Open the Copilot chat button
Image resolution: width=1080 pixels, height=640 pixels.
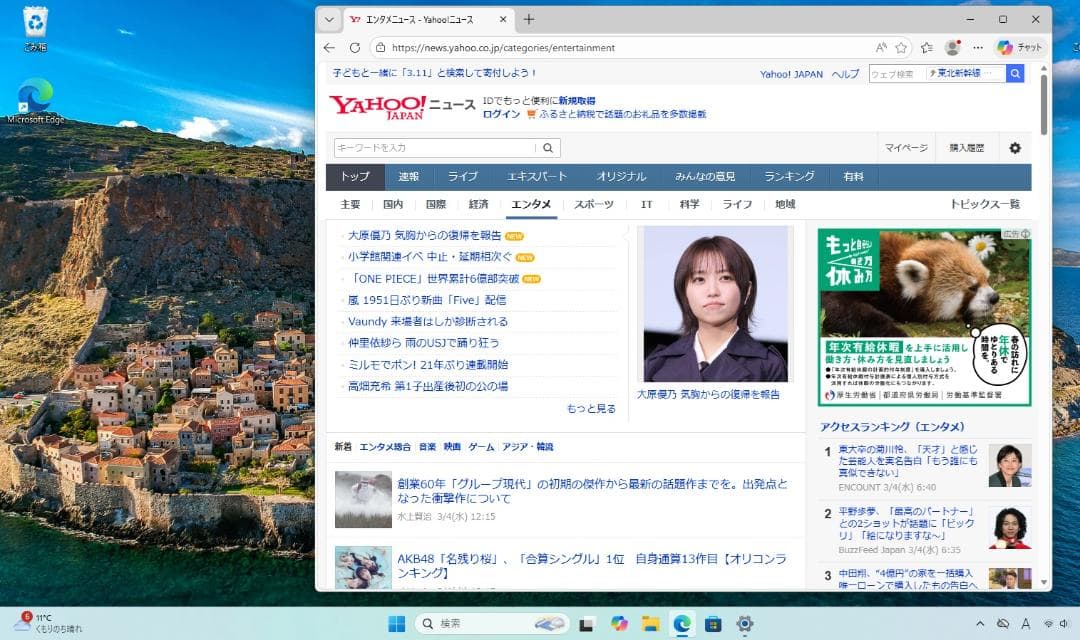point(1020,48)
